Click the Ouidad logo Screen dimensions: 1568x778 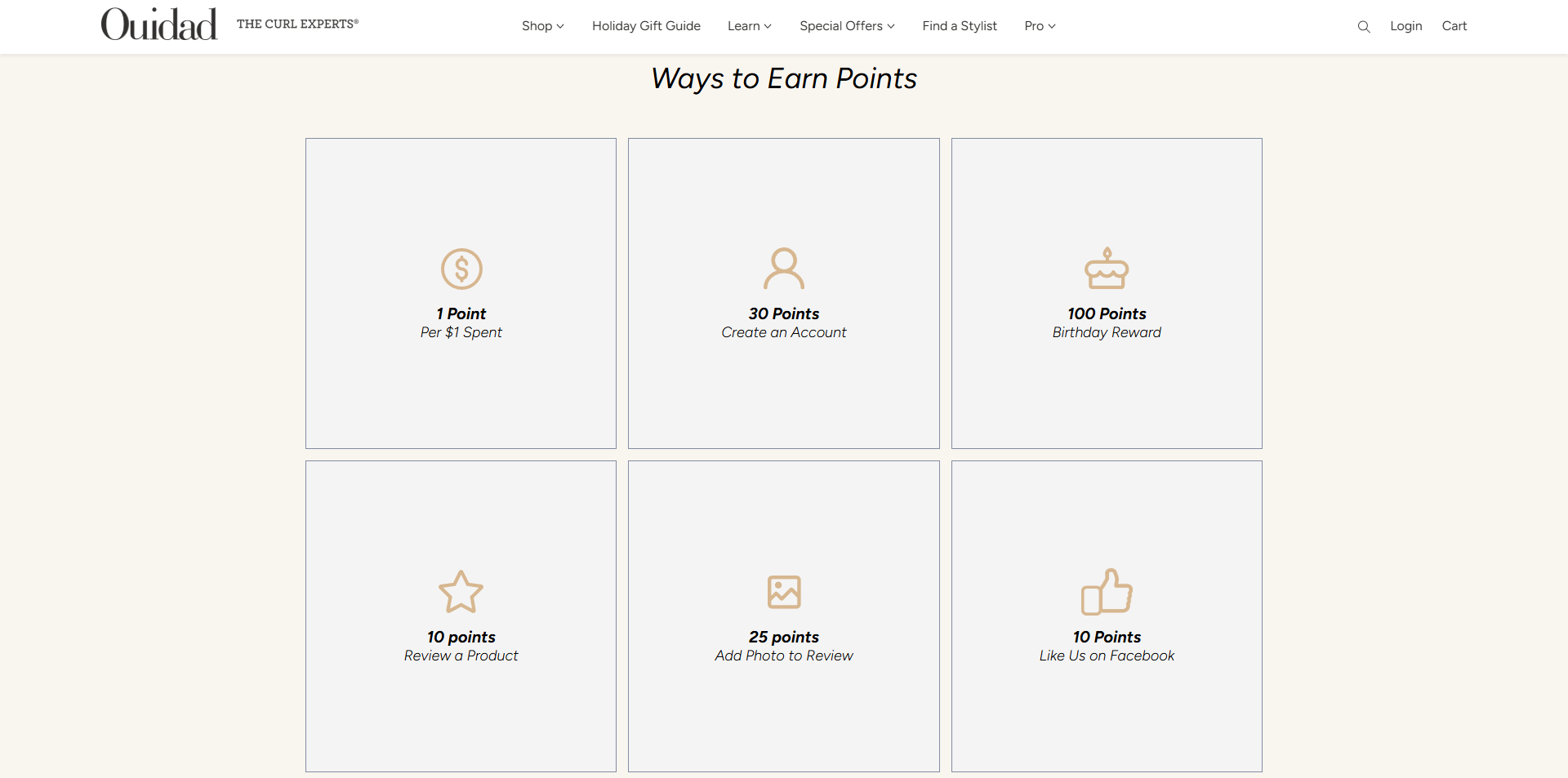[159, 24]
